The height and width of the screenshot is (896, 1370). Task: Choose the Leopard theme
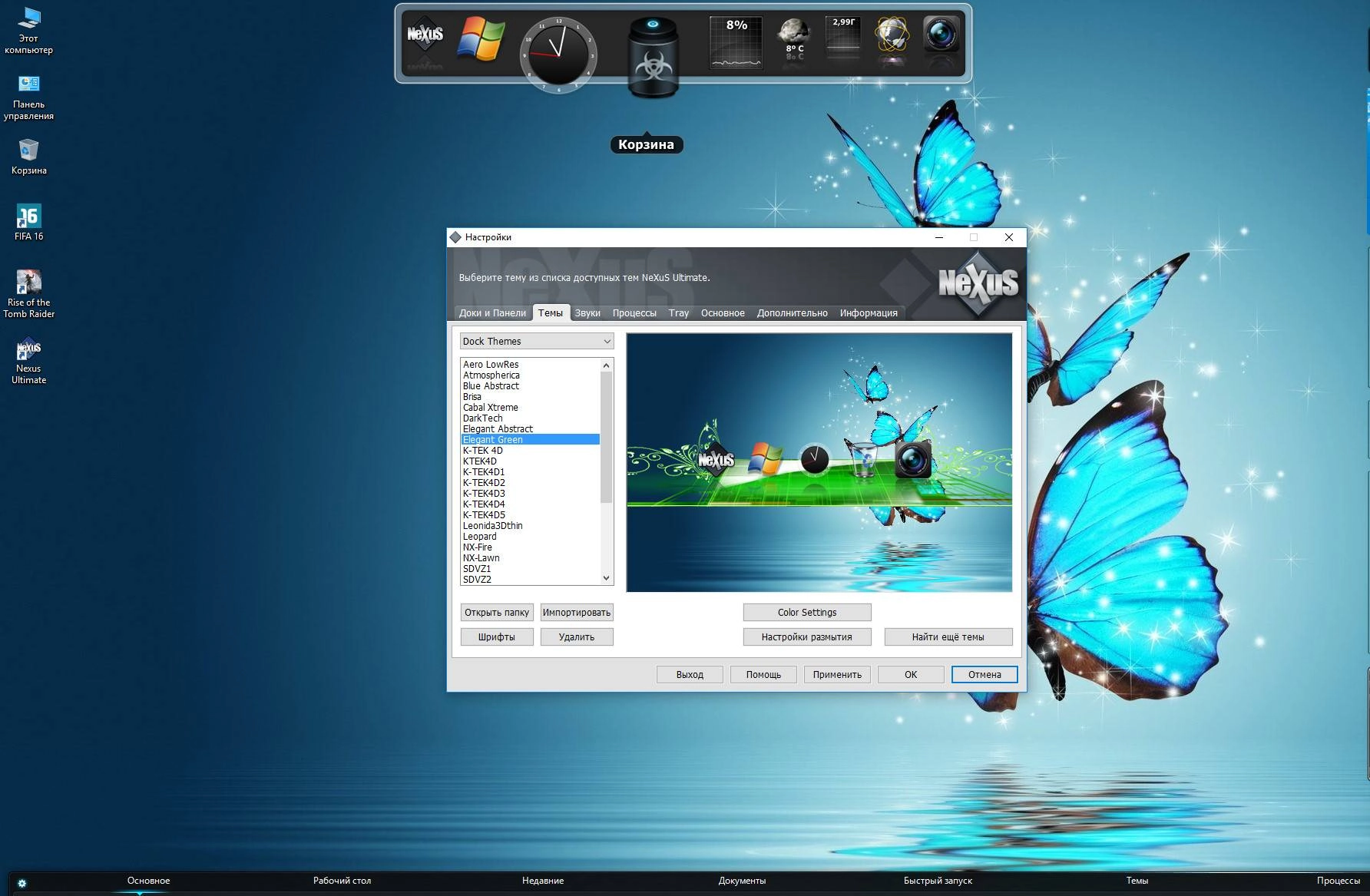[530, 537]
